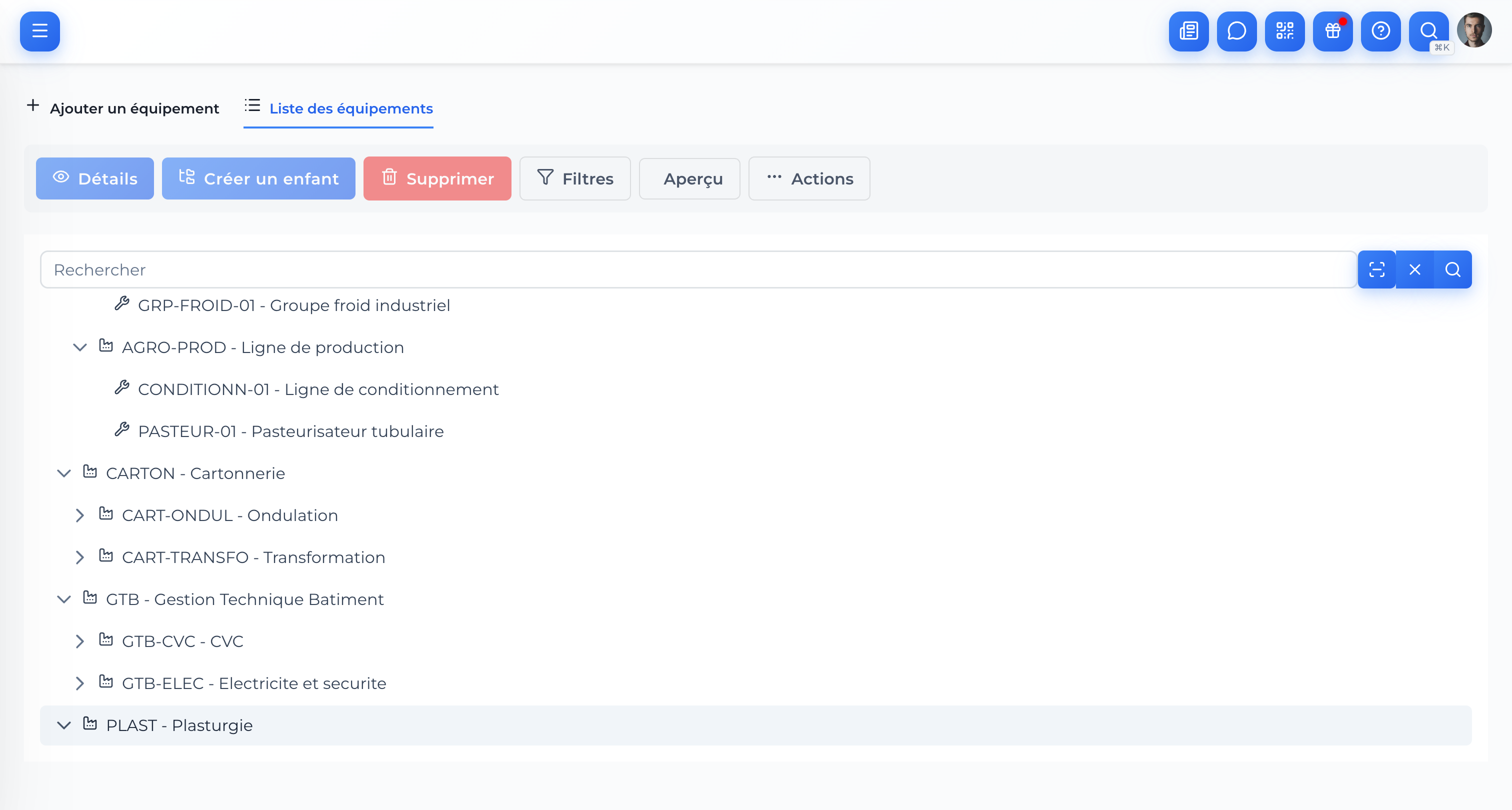
Task: Click the magnifier search submit button
Action: 1452,269
